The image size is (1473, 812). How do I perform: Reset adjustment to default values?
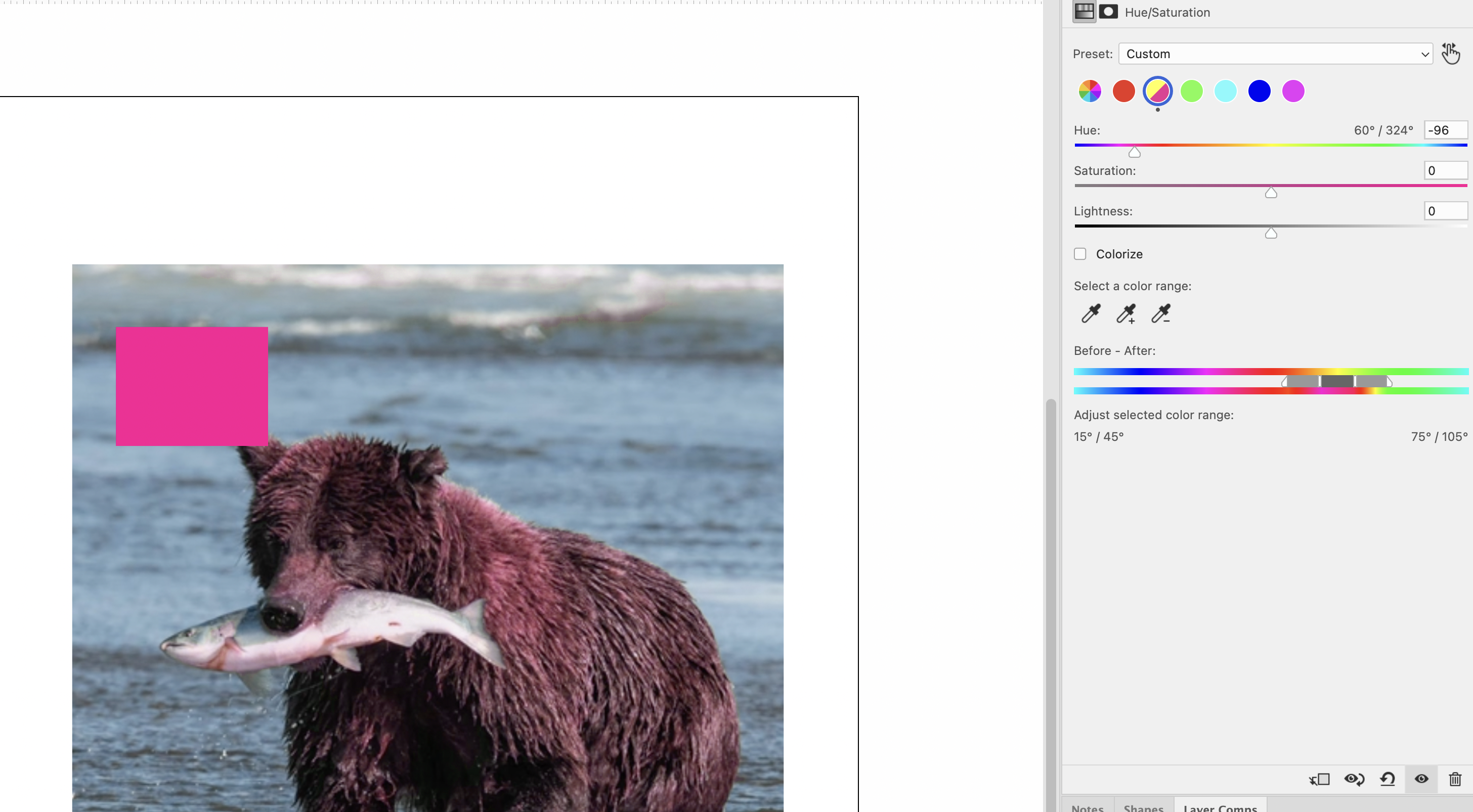1388,780
